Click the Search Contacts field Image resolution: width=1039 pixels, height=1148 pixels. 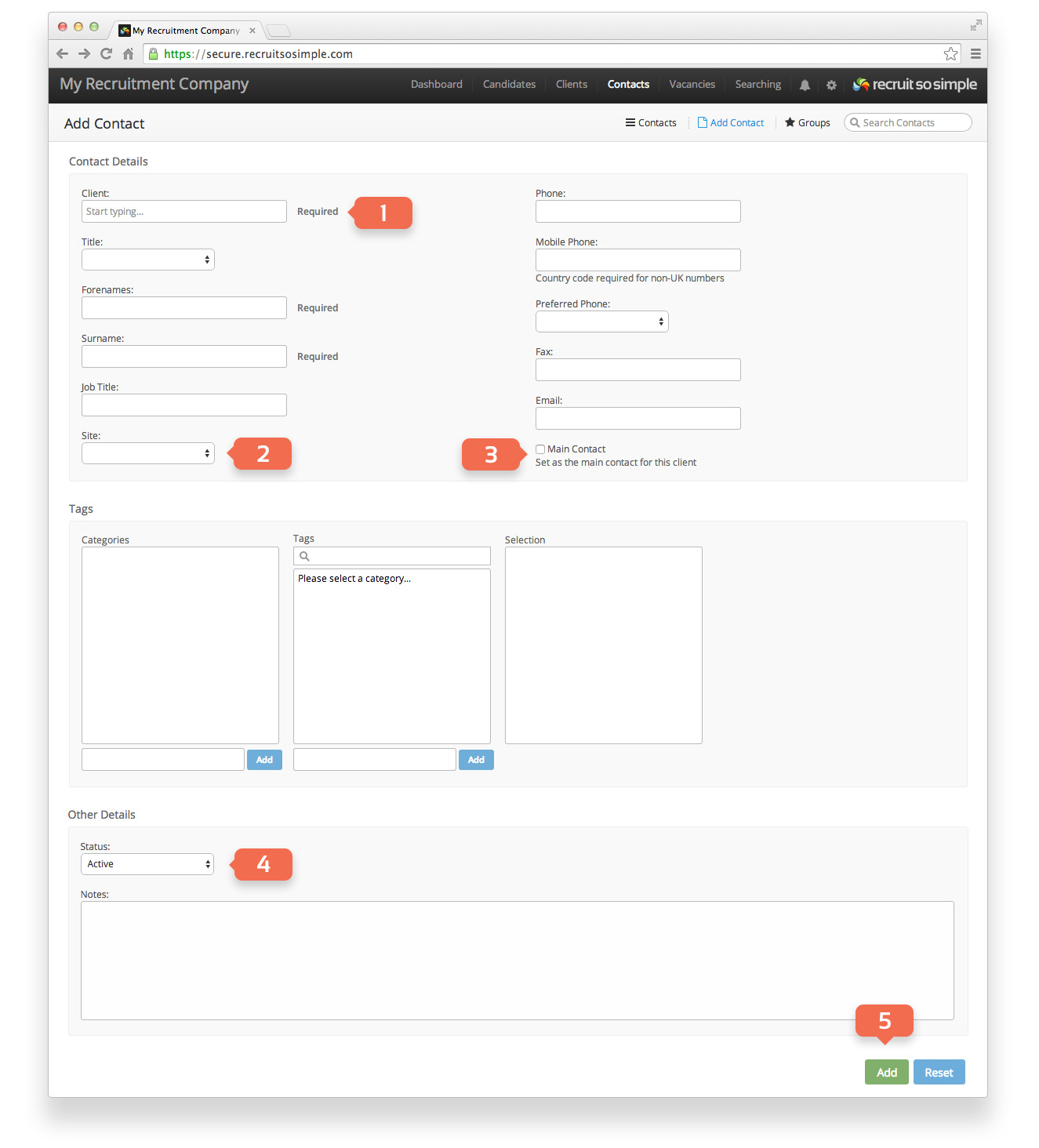tap(908, 122)
